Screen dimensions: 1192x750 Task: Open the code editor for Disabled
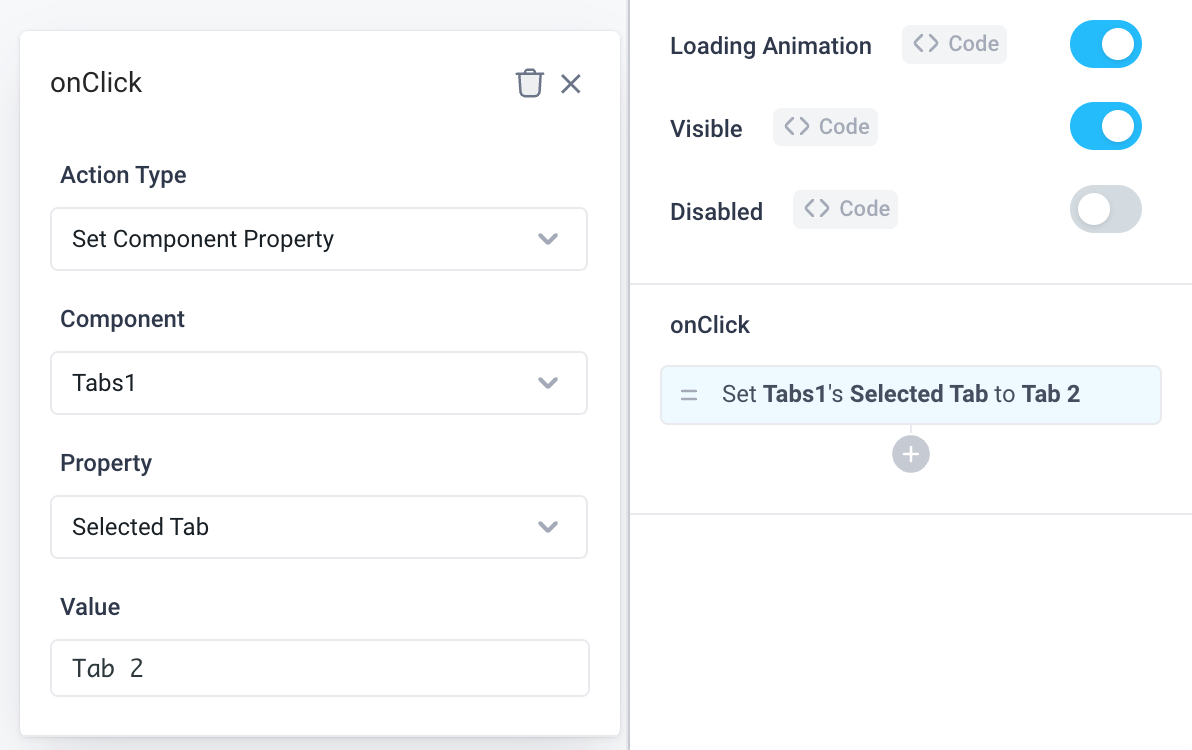pos(845,208)
